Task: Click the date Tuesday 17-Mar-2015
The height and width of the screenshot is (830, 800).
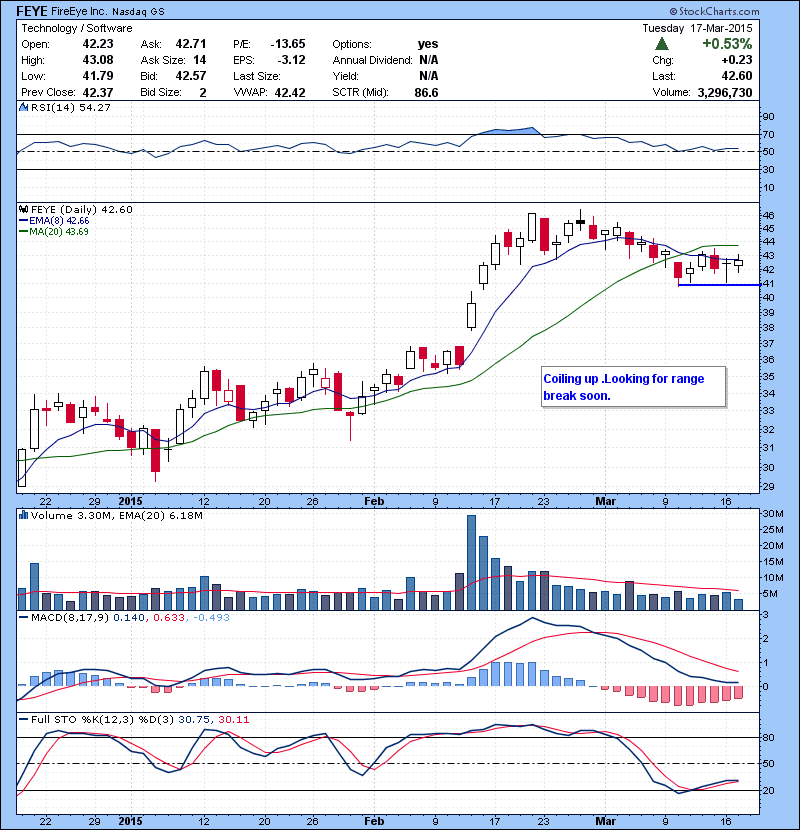Action: [x=697, y=28]
